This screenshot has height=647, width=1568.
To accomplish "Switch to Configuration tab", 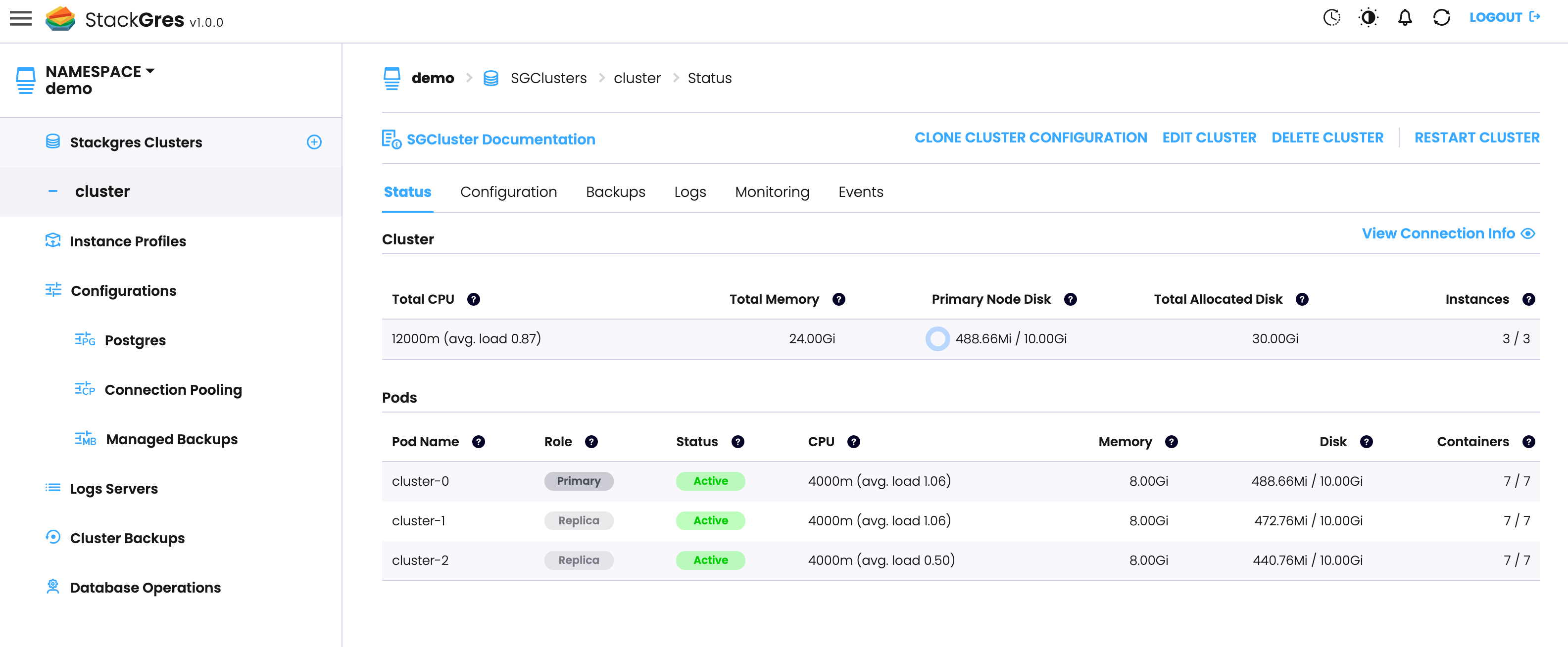I will tap(508, 192).
